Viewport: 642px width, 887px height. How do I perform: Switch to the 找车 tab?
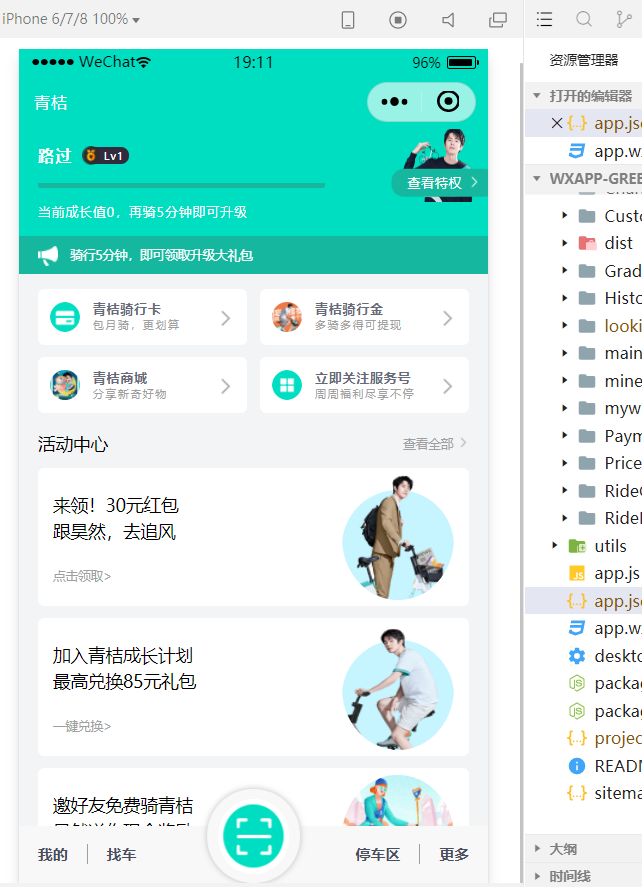[122, 854]
